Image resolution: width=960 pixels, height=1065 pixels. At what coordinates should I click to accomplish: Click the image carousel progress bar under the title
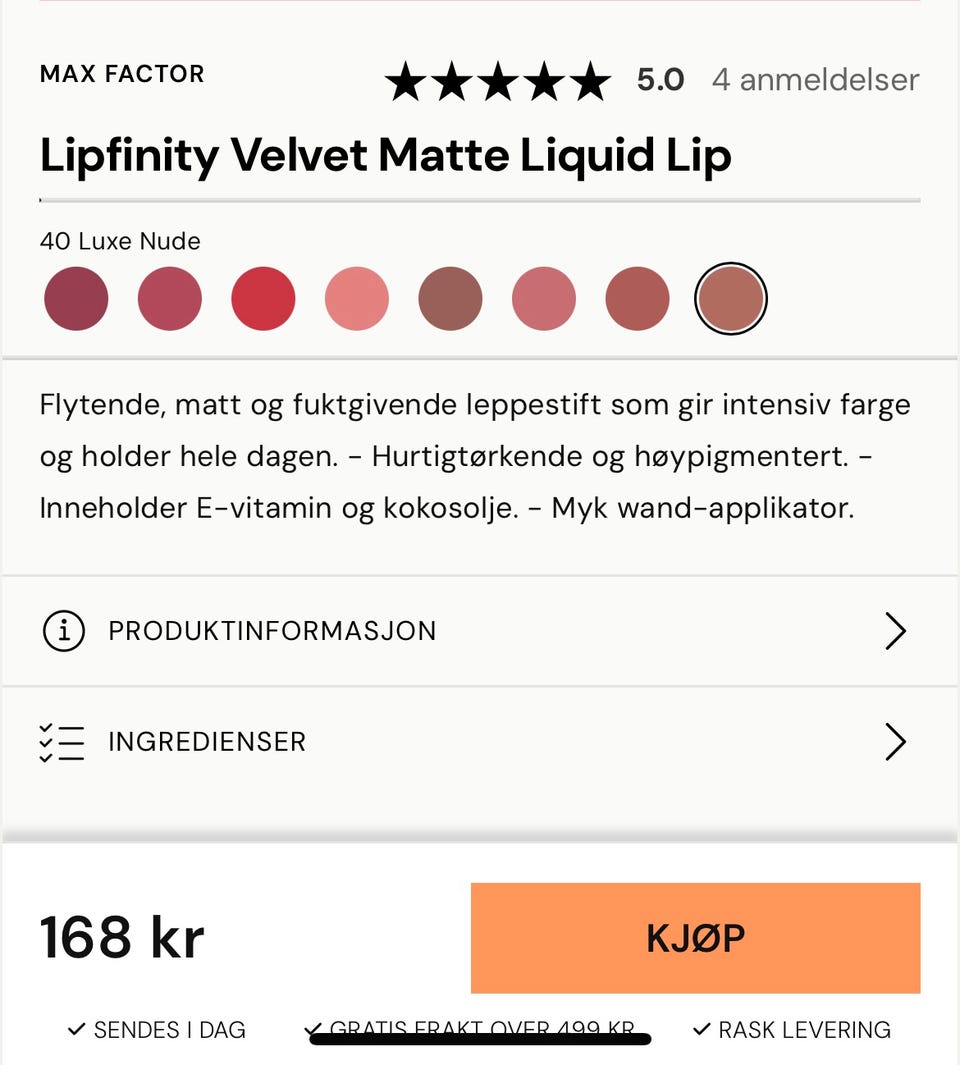[480, 200]
